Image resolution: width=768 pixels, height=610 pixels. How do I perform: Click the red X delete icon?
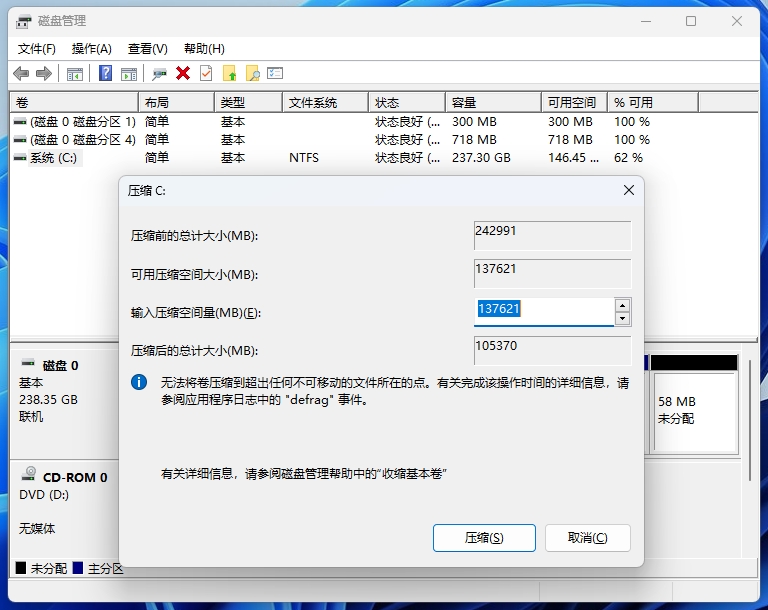tap(183, 73)
